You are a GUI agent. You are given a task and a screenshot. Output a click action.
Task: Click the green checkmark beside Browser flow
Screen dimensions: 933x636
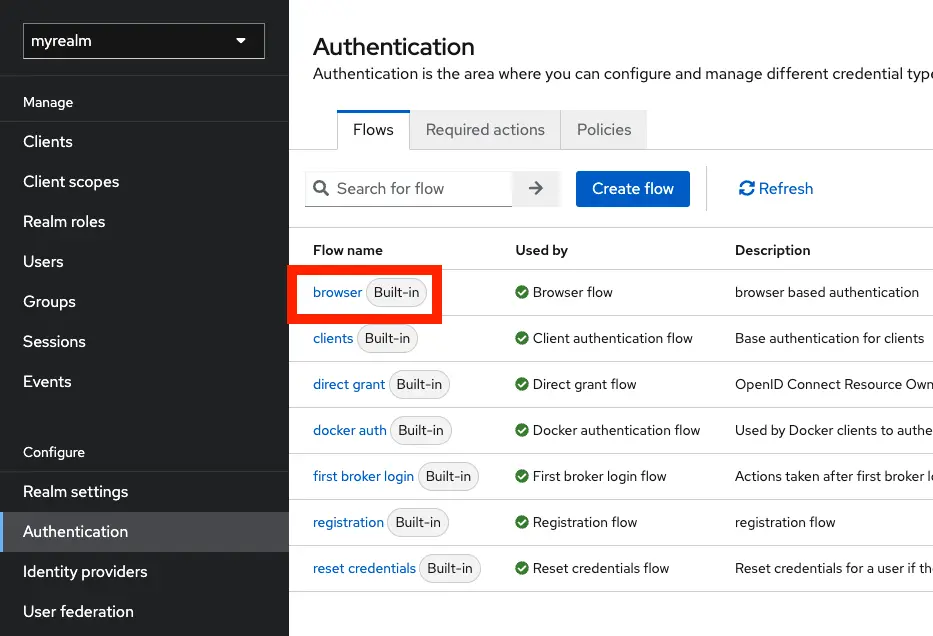coord(521,292)
